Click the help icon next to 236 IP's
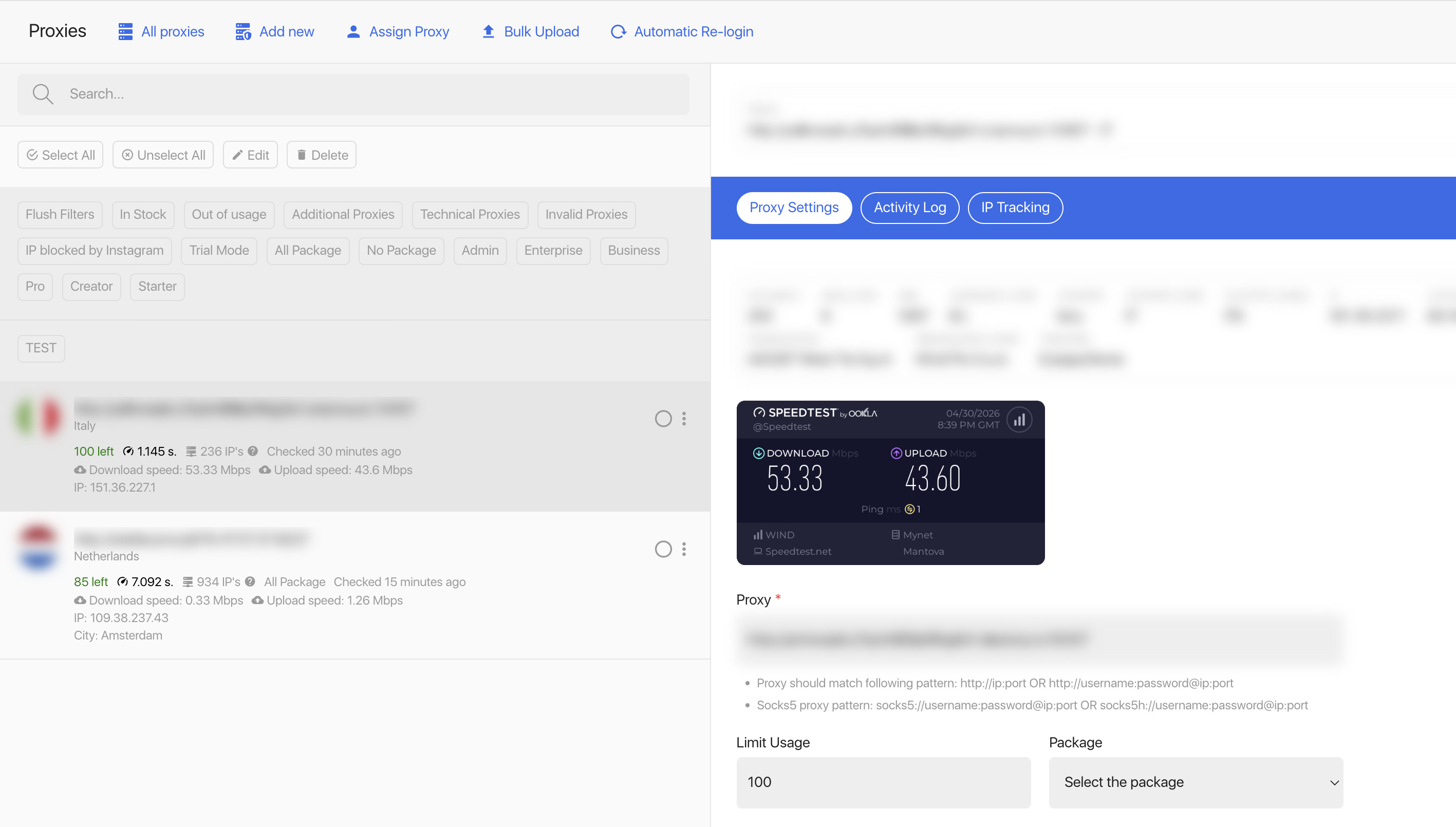Image resolution: width=1456 pixels, height=827 pixels. [253, 451]
